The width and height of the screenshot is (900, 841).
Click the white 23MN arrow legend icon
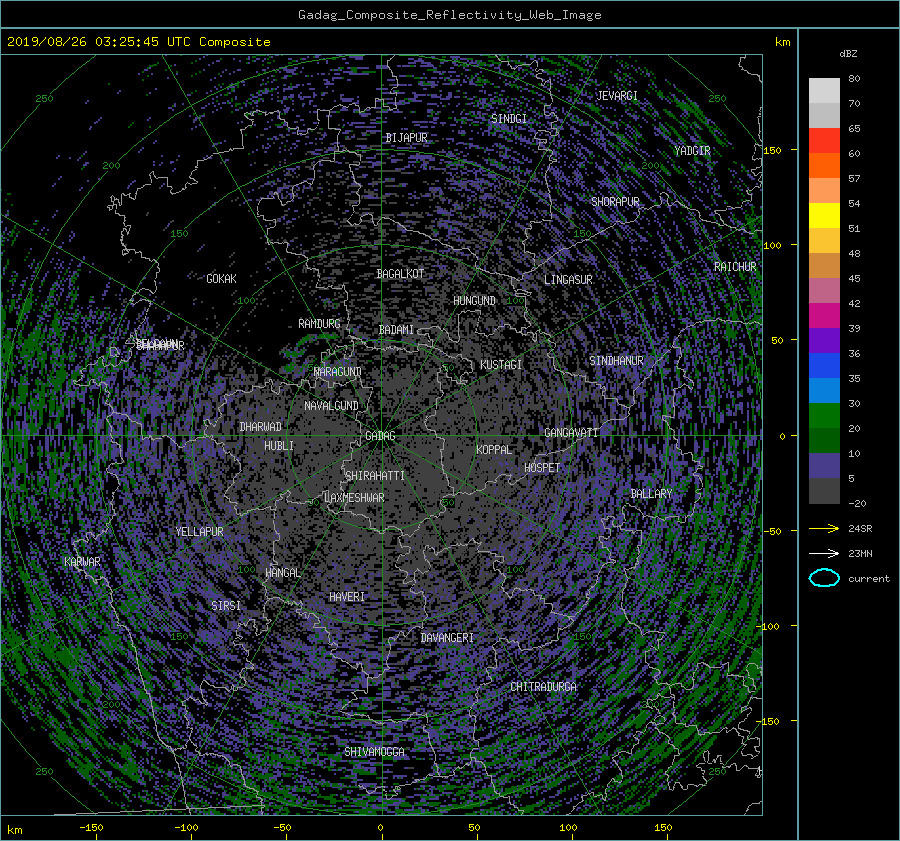pyautogui.click(x=824, y=553)
